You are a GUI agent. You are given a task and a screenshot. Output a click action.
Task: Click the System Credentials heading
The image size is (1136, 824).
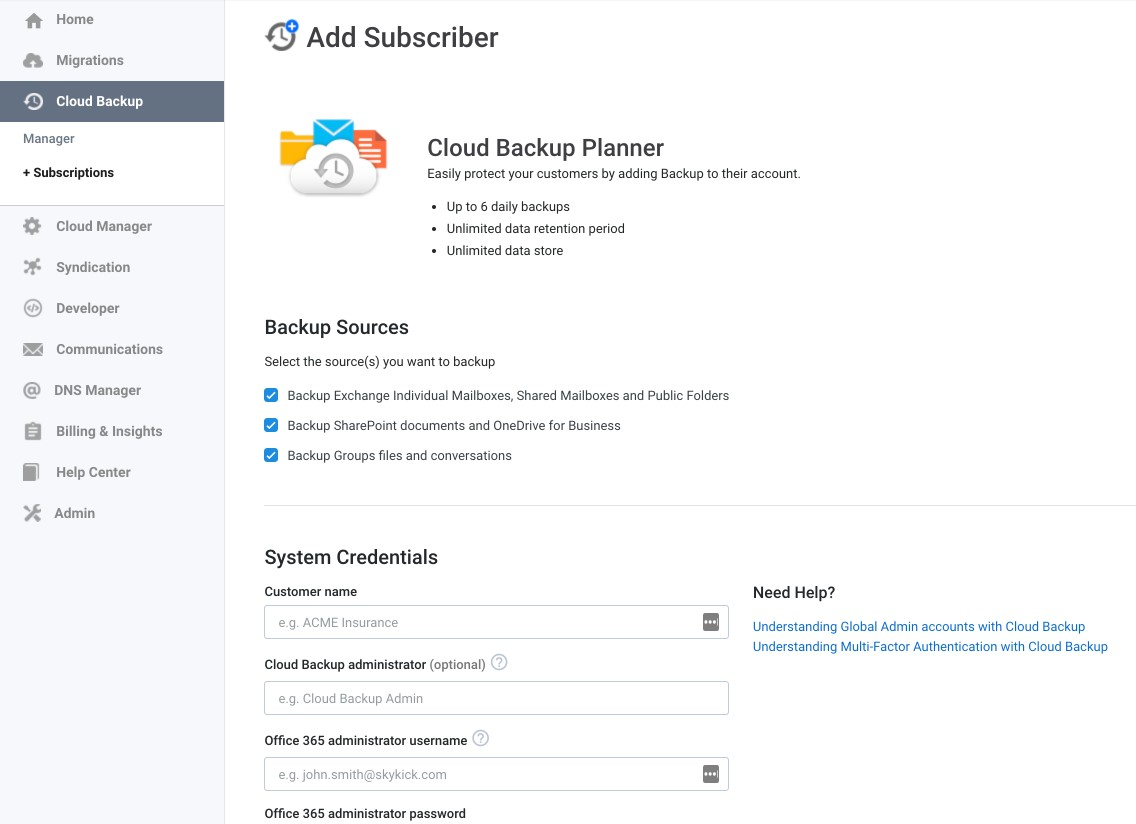coord(351,557)
